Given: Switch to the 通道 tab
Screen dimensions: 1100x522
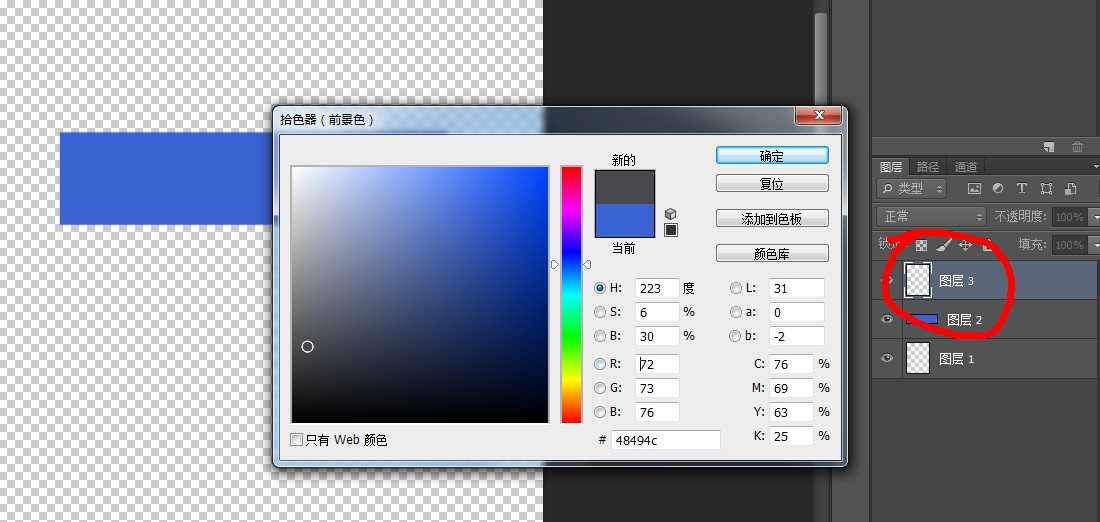Looking at the screenshot, I should (965, 167).
